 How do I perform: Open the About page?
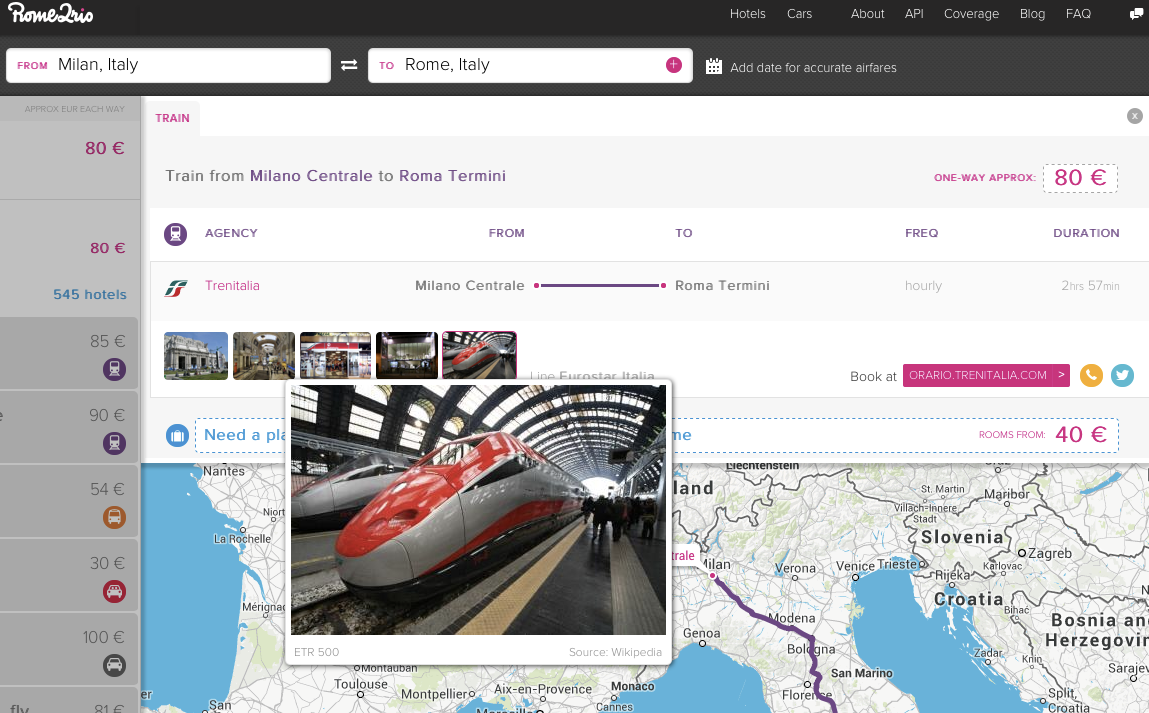868,14
